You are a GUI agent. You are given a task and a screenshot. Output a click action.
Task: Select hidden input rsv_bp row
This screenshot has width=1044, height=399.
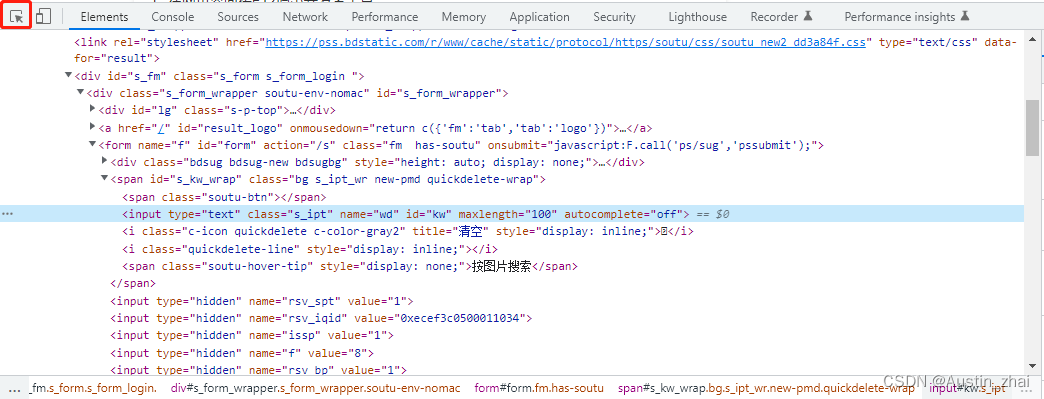pos(258,370)
